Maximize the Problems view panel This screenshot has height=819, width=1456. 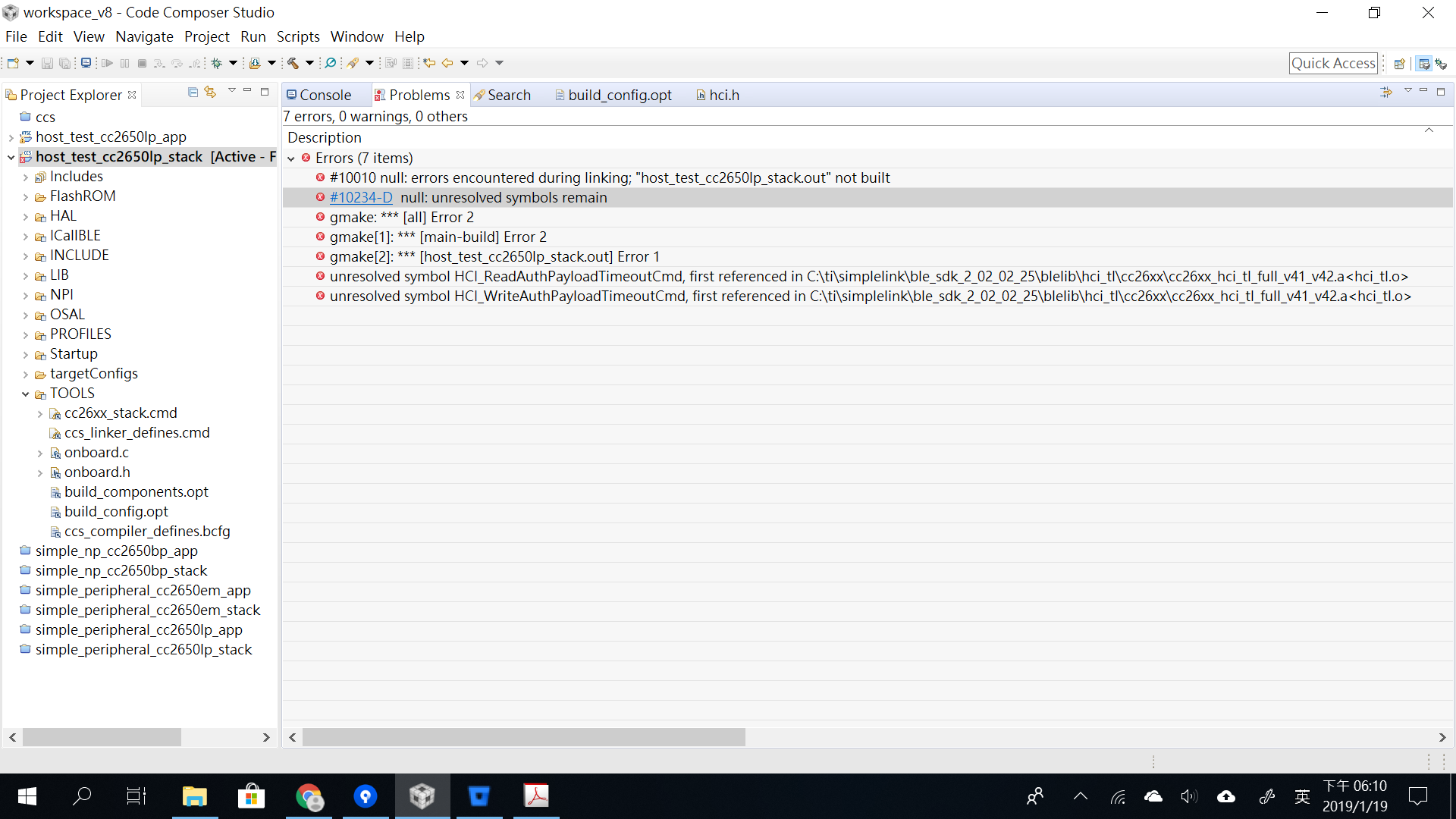click(x=1441, y=92)
